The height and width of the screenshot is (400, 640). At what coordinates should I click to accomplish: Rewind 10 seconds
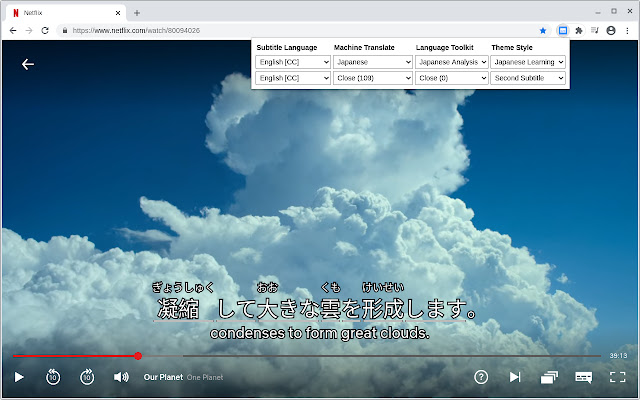pos(53,377)
